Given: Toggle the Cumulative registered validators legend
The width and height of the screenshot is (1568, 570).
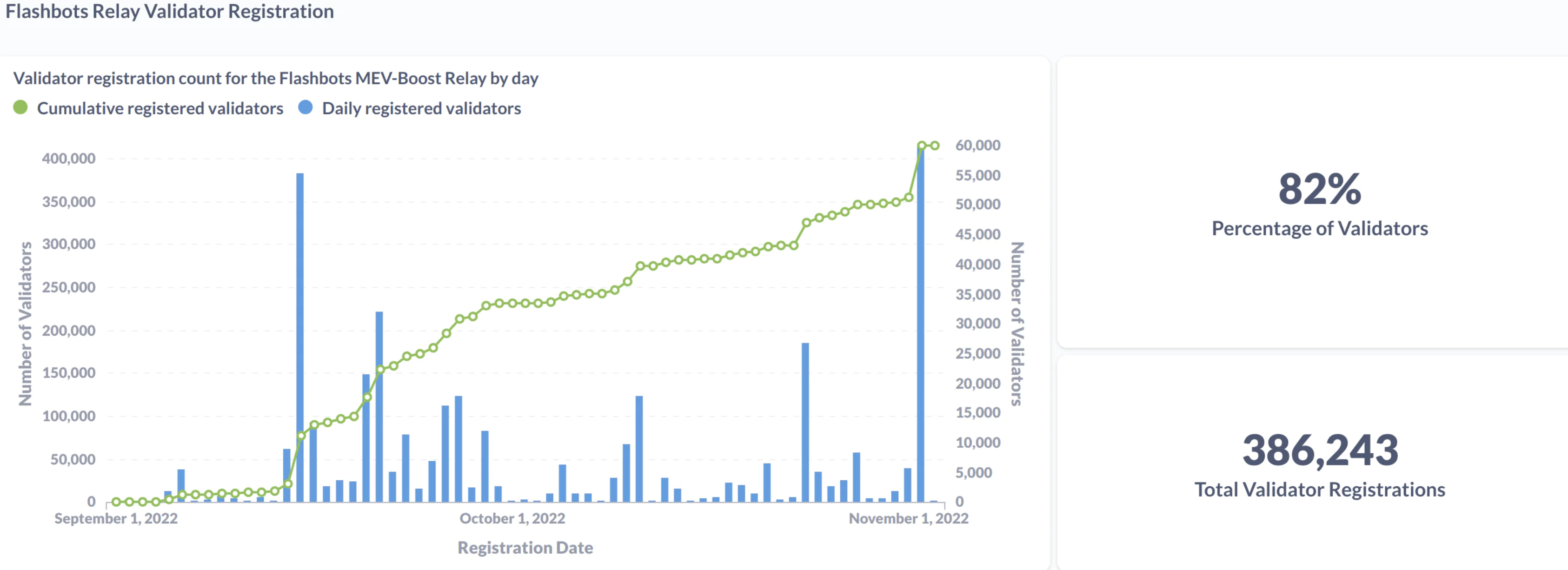Looking at the screenshot, I should pyautogui.click(x=148, y=108).
